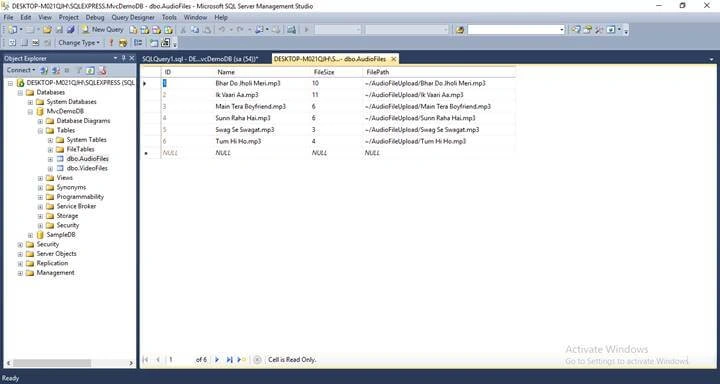The image size is (720, 384).
Task: Close the Object Explorer panel
Action: click(x=131, y=58)
